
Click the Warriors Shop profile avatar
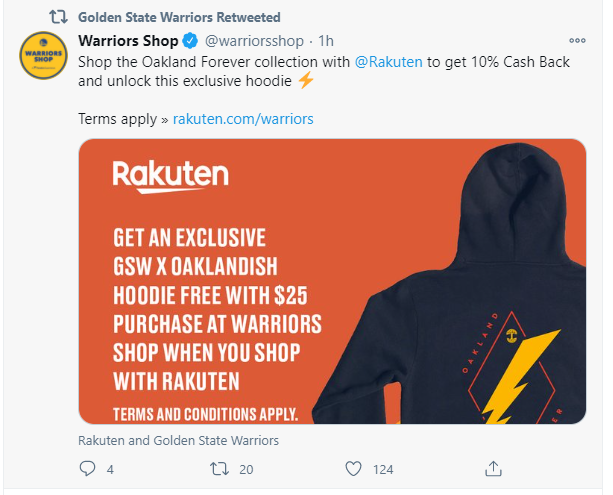(x=43, y=56)
